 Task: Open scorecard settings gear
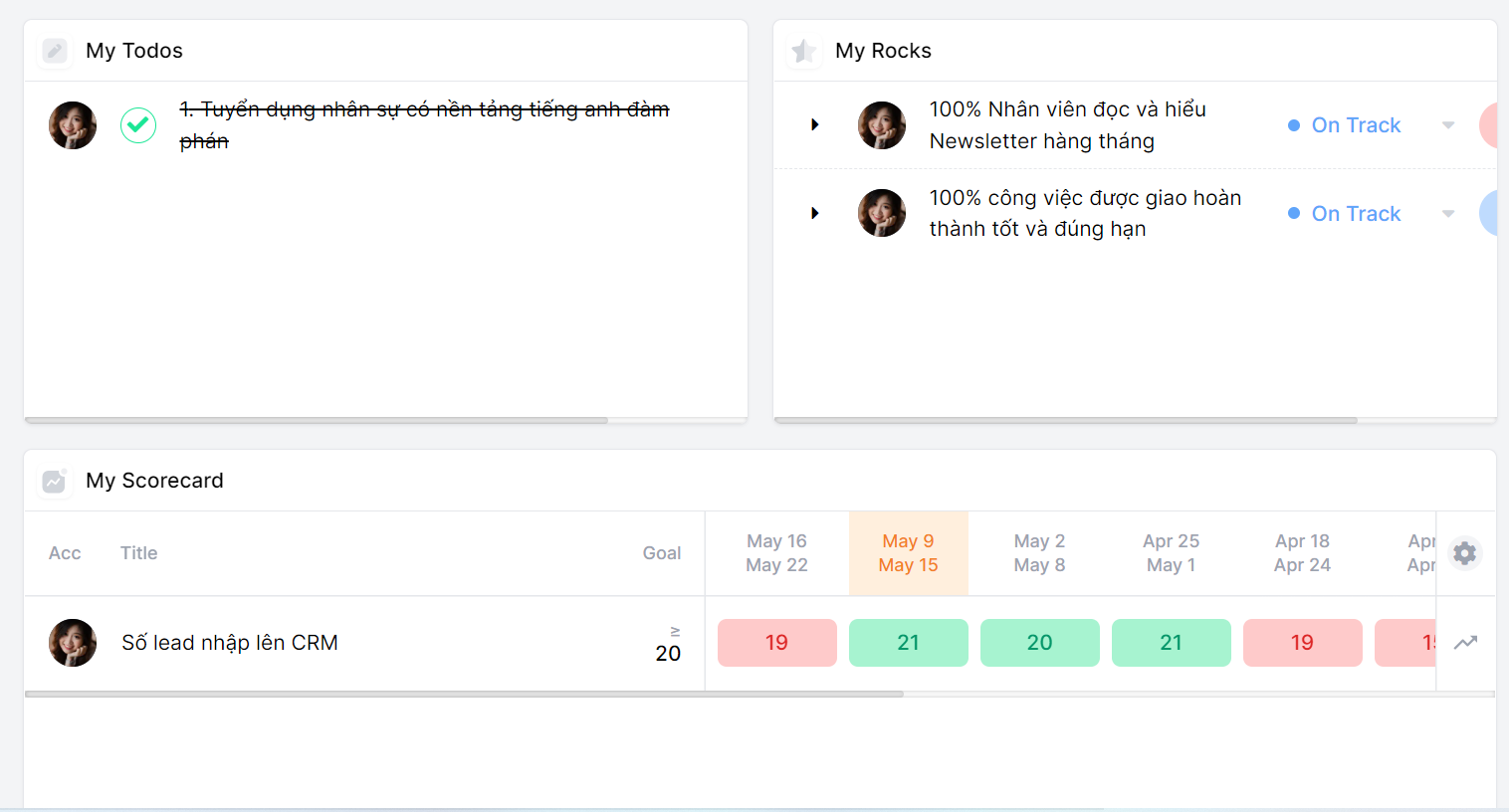pyautogui.click(x=1464, y=553)
